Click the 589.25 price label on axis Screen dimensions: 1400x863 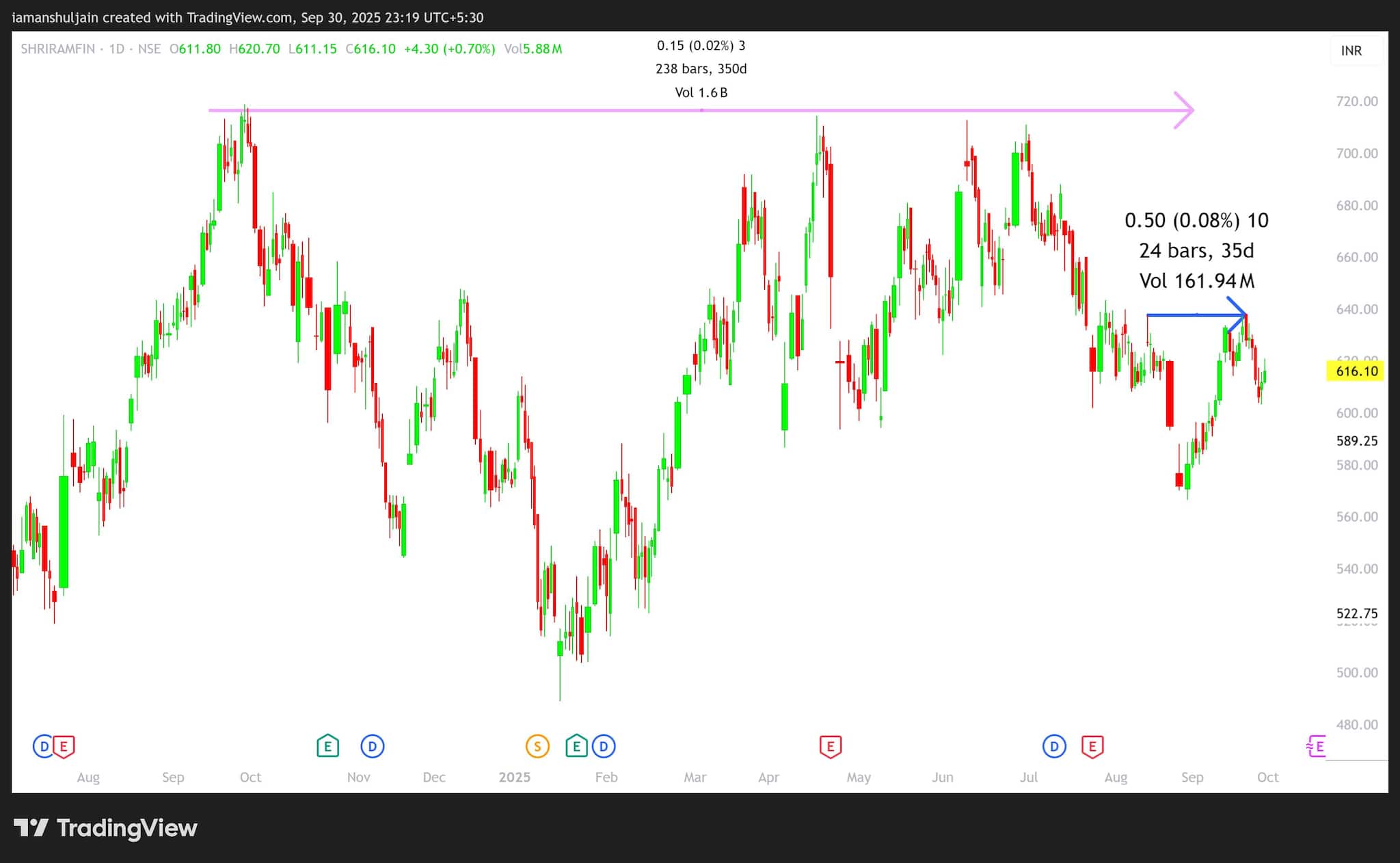[1356, 441]
